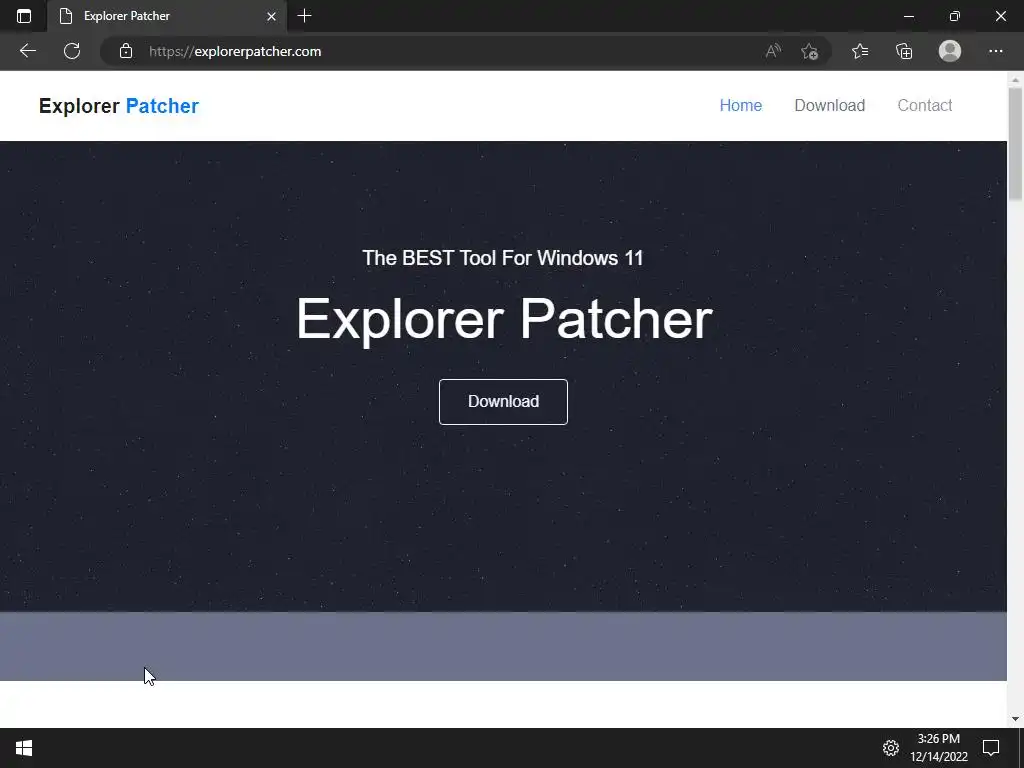Viewport: 1024px width, 768px height.
Task: Open the Settings and more ellipsis menu
Action: [995, 51]
